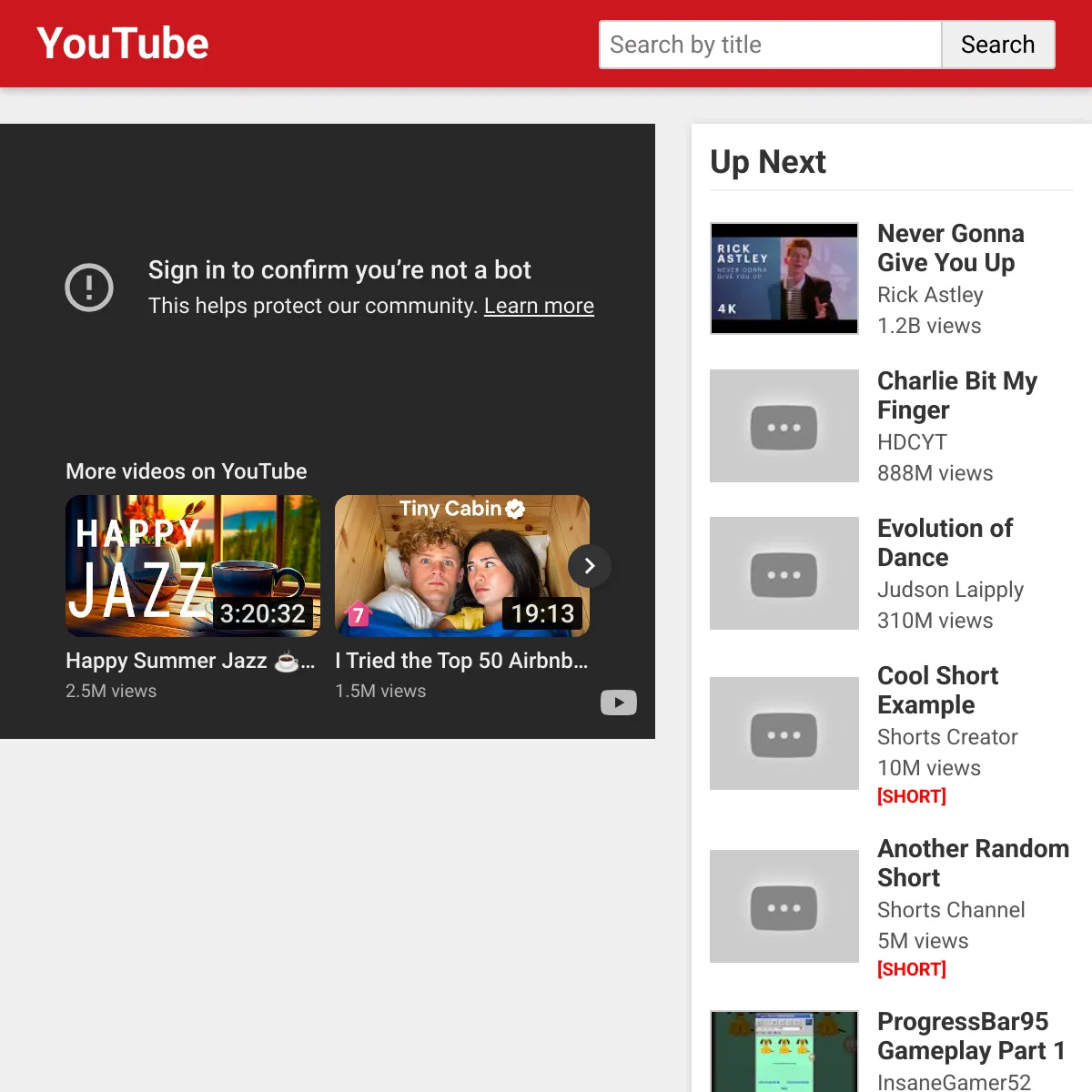Click the 2.5M views text under Jazz video
This screenshot has width=1092, height=1092.
(x=111, y=691)
